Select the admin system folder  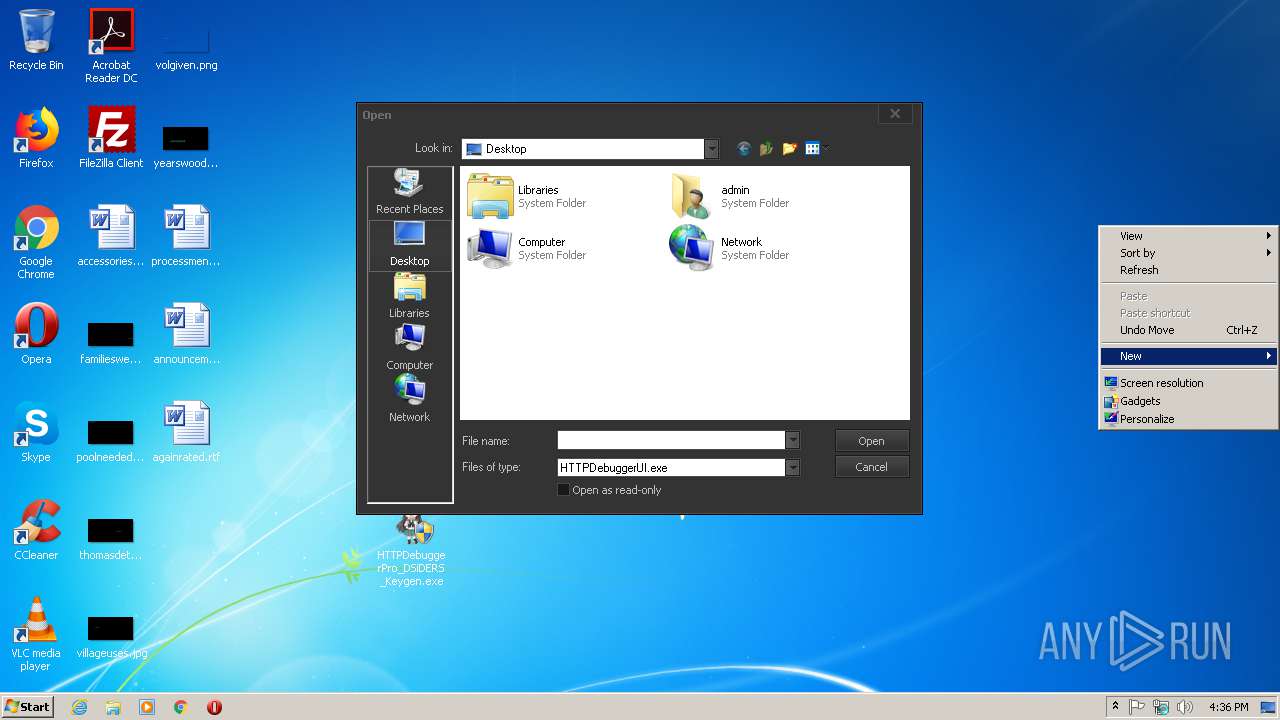tap(731, 196)
